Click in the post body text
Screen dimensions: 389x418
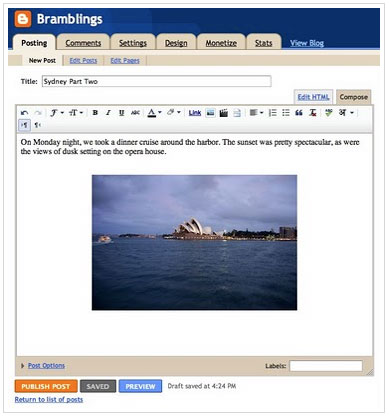click(190, 147)
